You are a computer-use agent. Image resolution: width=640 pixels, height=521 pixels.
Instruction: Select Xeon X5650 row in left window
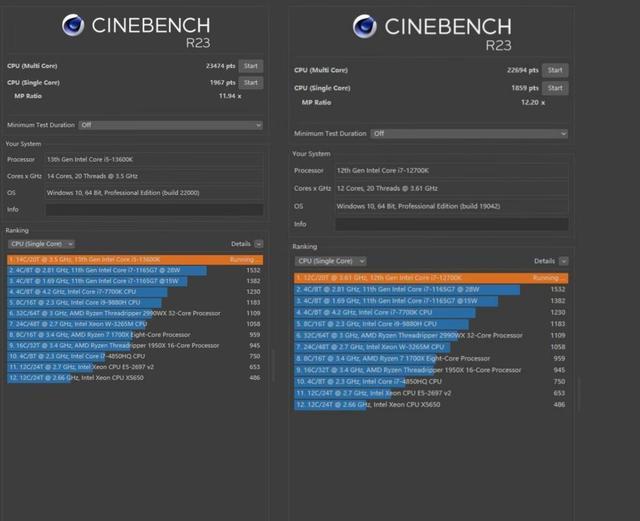click(135, 378)
